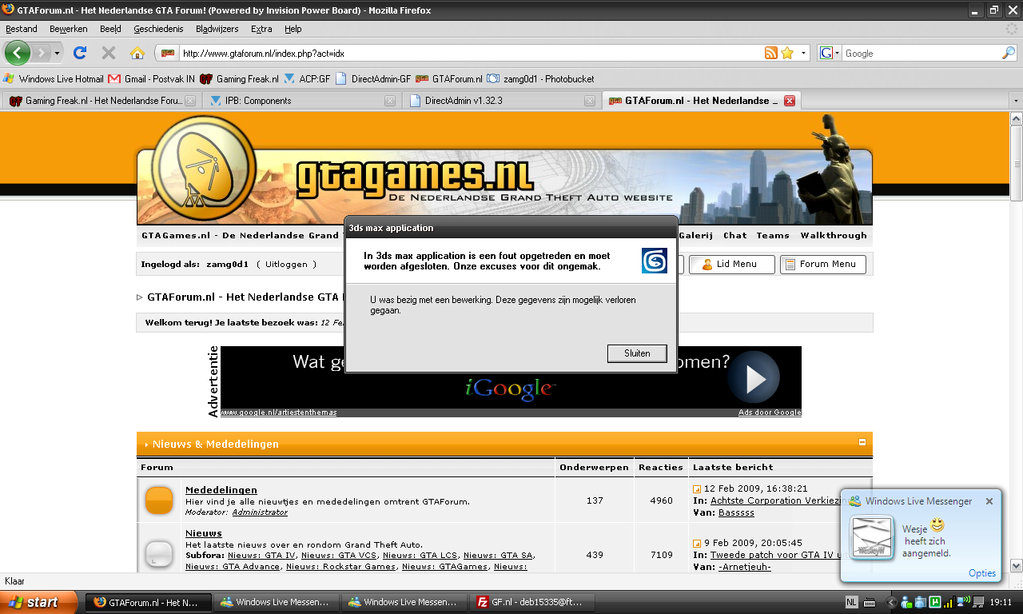Go back with Firefox back arrow

tap(18, 53)
